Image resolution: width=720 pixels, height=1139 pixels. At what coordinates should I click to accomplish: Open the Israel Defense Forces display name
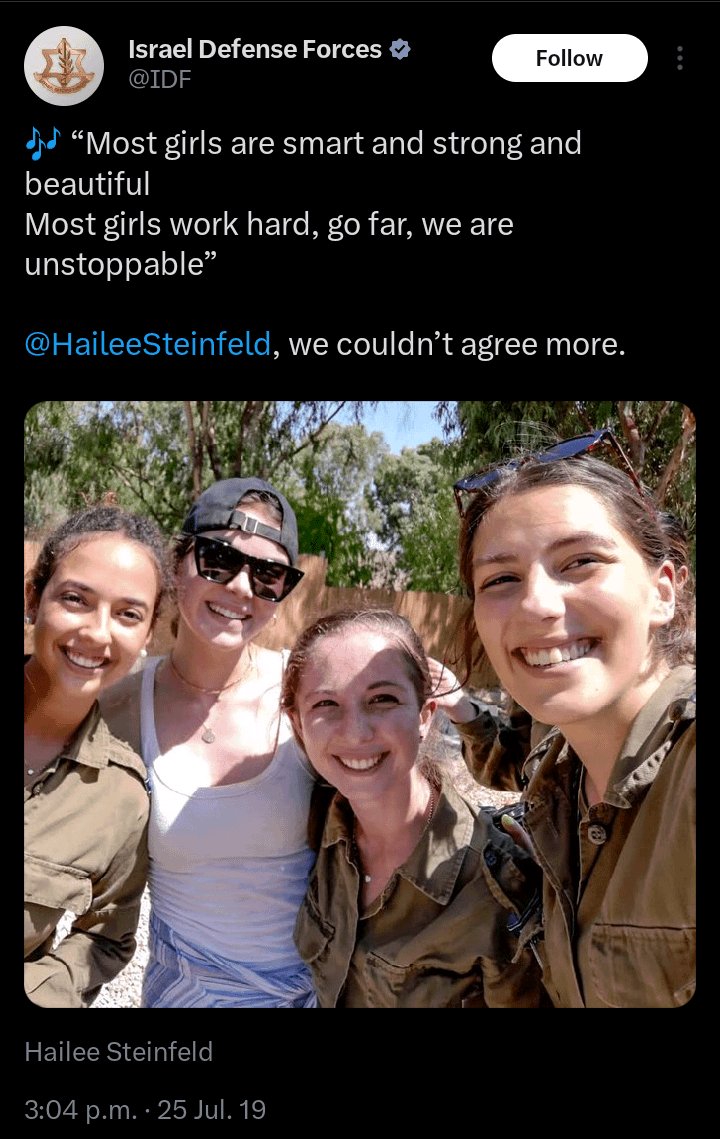[x=255, y=49]
